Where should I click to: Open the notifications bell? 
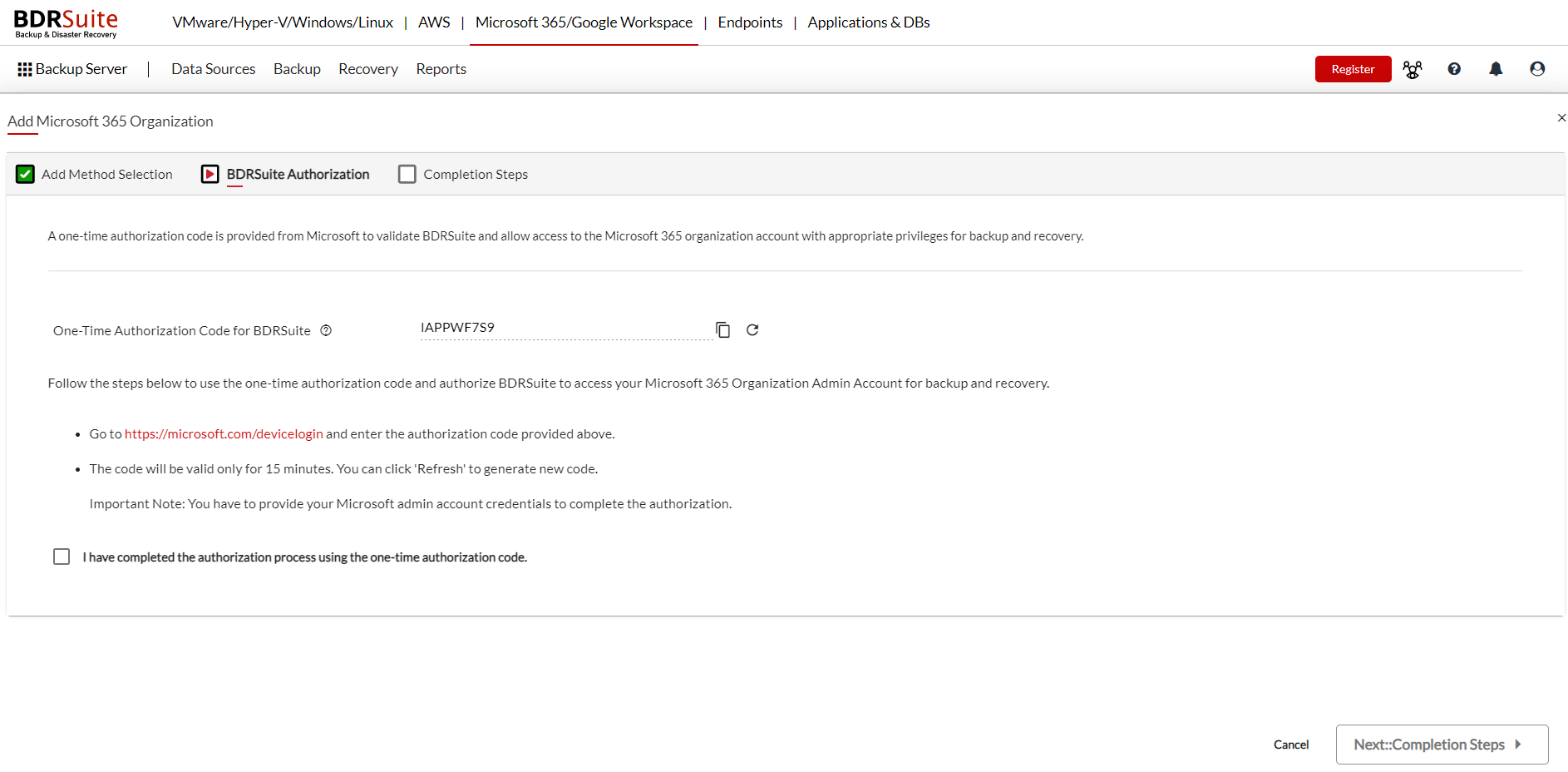pyautogui.click(x=1496, y=69)
